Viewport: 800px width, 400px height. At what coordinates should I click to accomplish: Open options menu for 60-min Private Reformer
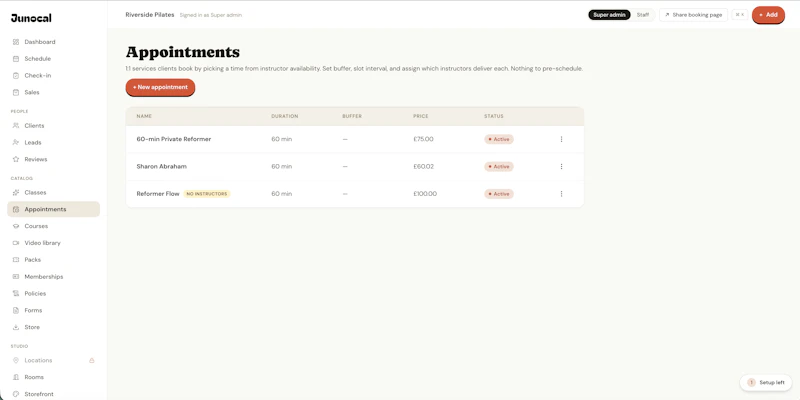pos(561,139)
